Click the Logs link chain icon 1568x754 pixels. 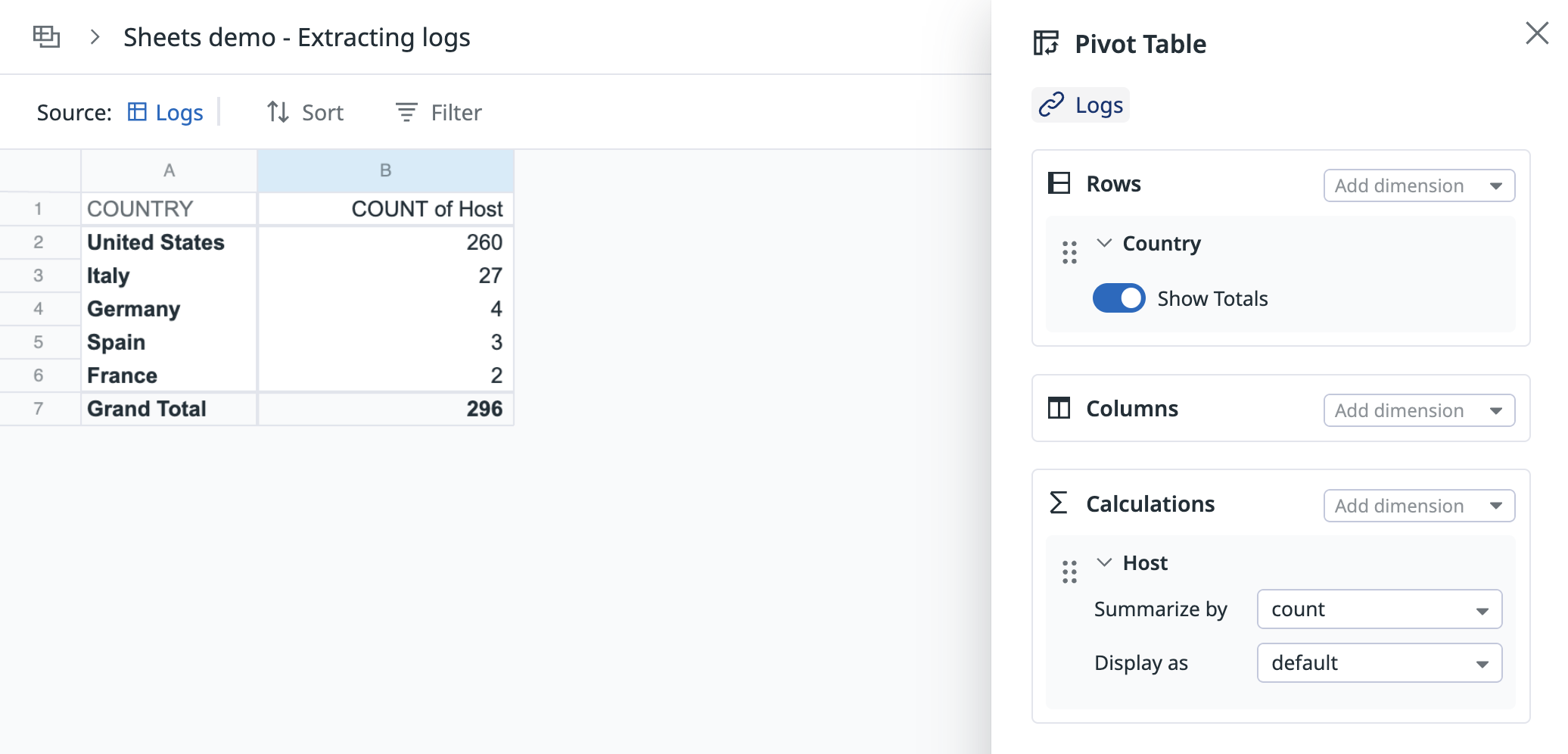point(1051,104)
